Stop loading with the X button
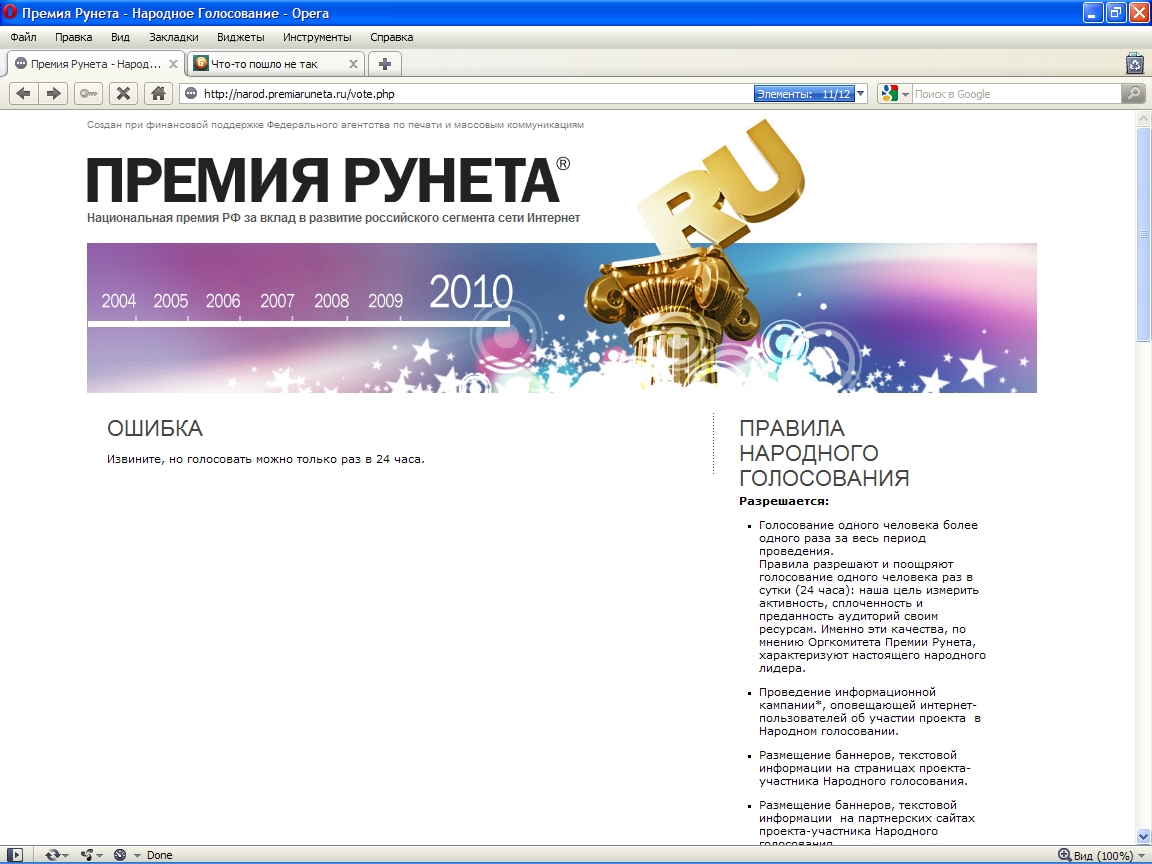 [123, 93]
